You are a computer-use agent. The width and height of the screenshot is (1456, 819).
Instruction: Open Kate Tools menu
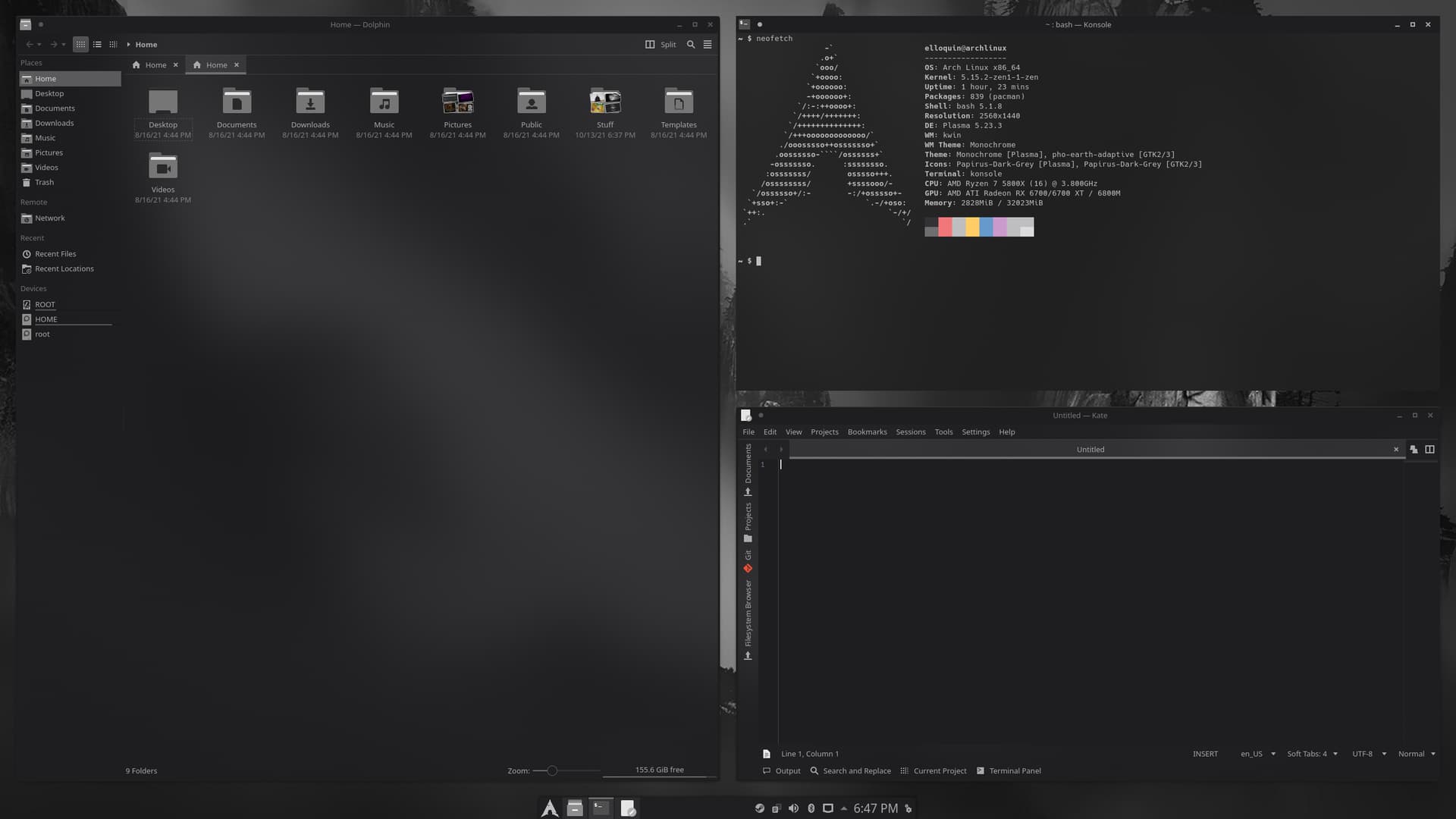[943, 432]
